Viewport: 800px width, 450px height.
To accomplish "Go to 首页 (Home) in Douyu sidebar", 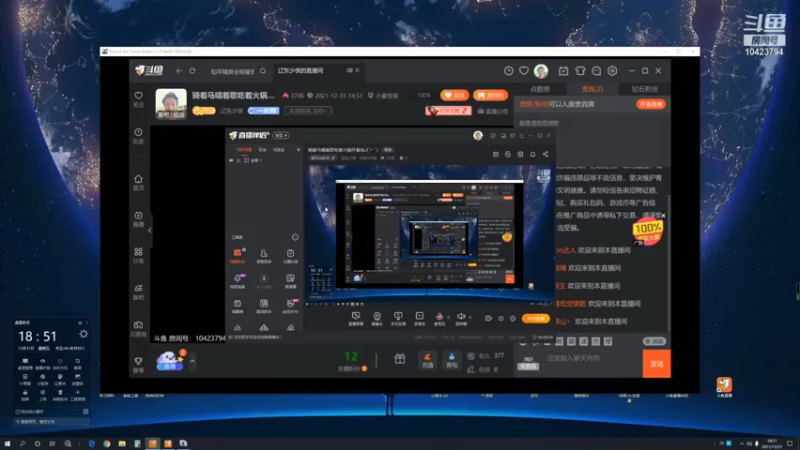I will pyautogui.click(x=138, y=182).
